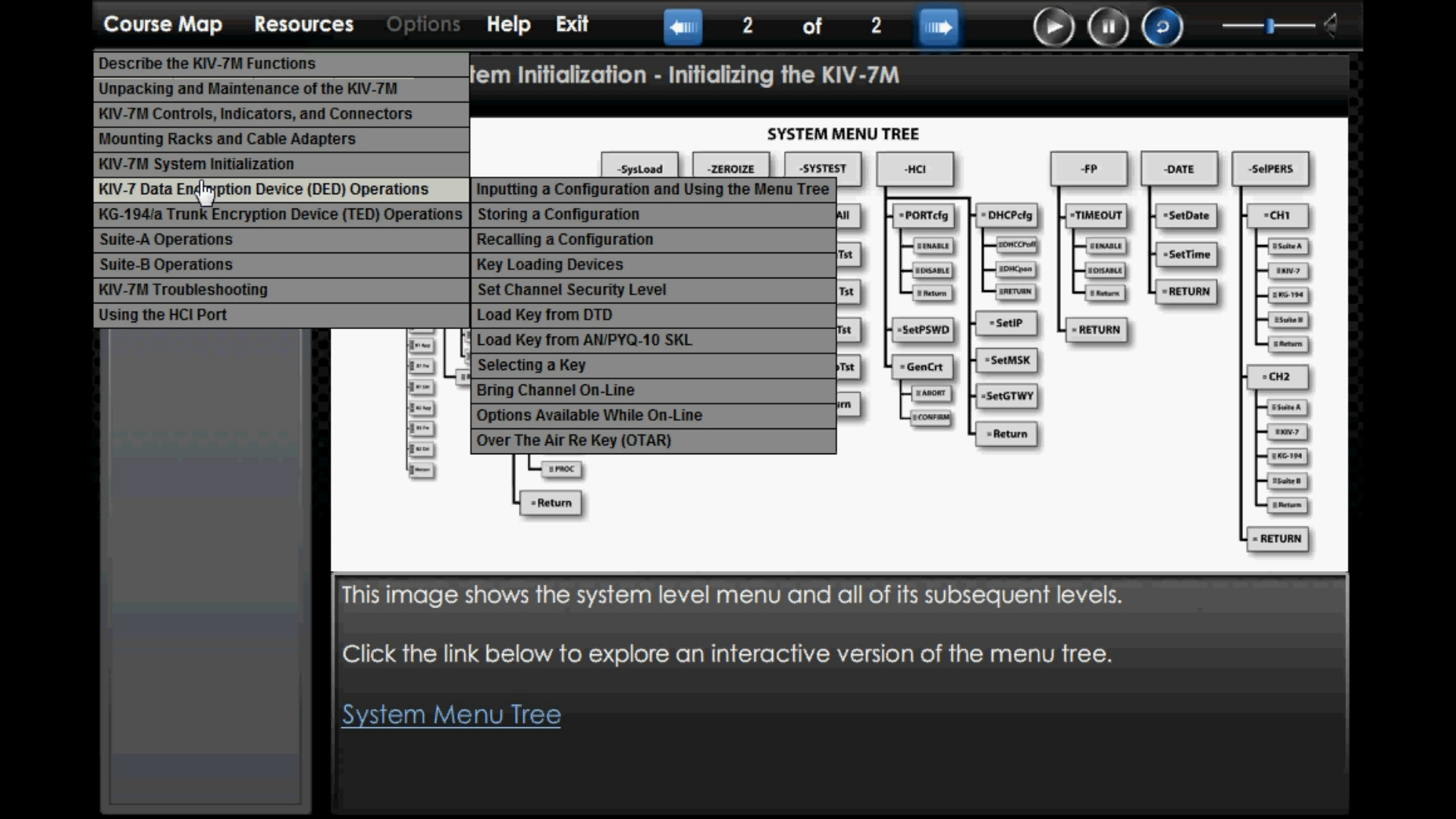
Task: Click the PORTcfg node in the tree
Action: (924, 215)
